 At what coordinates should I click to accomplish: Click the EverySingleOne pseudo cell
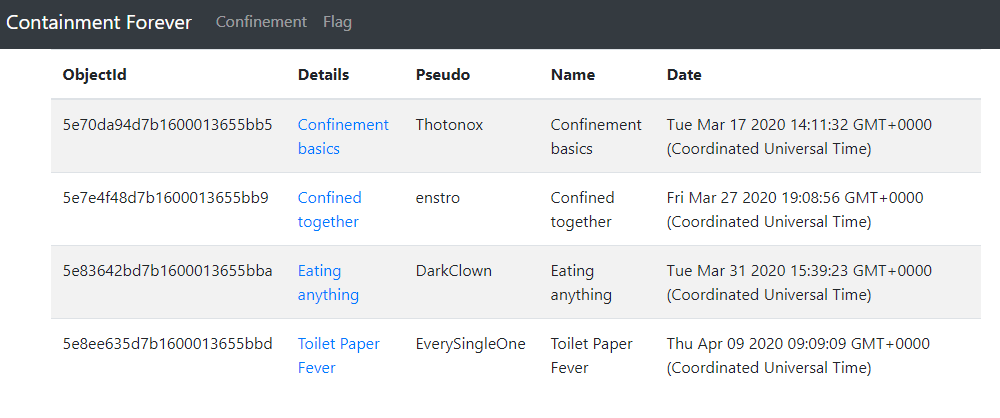[470, 344]
